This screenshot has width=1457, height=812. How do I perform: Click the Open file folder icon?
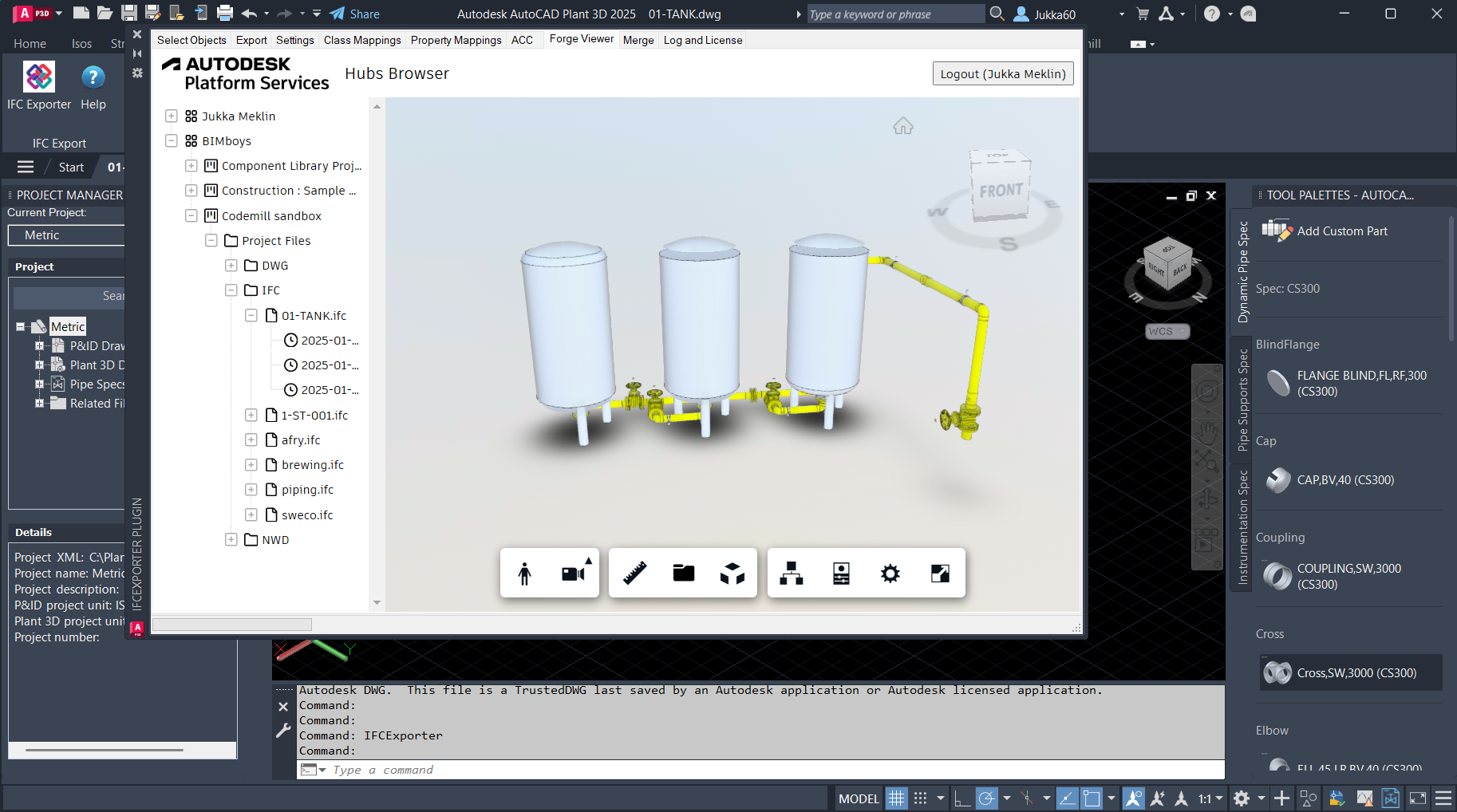105,13
